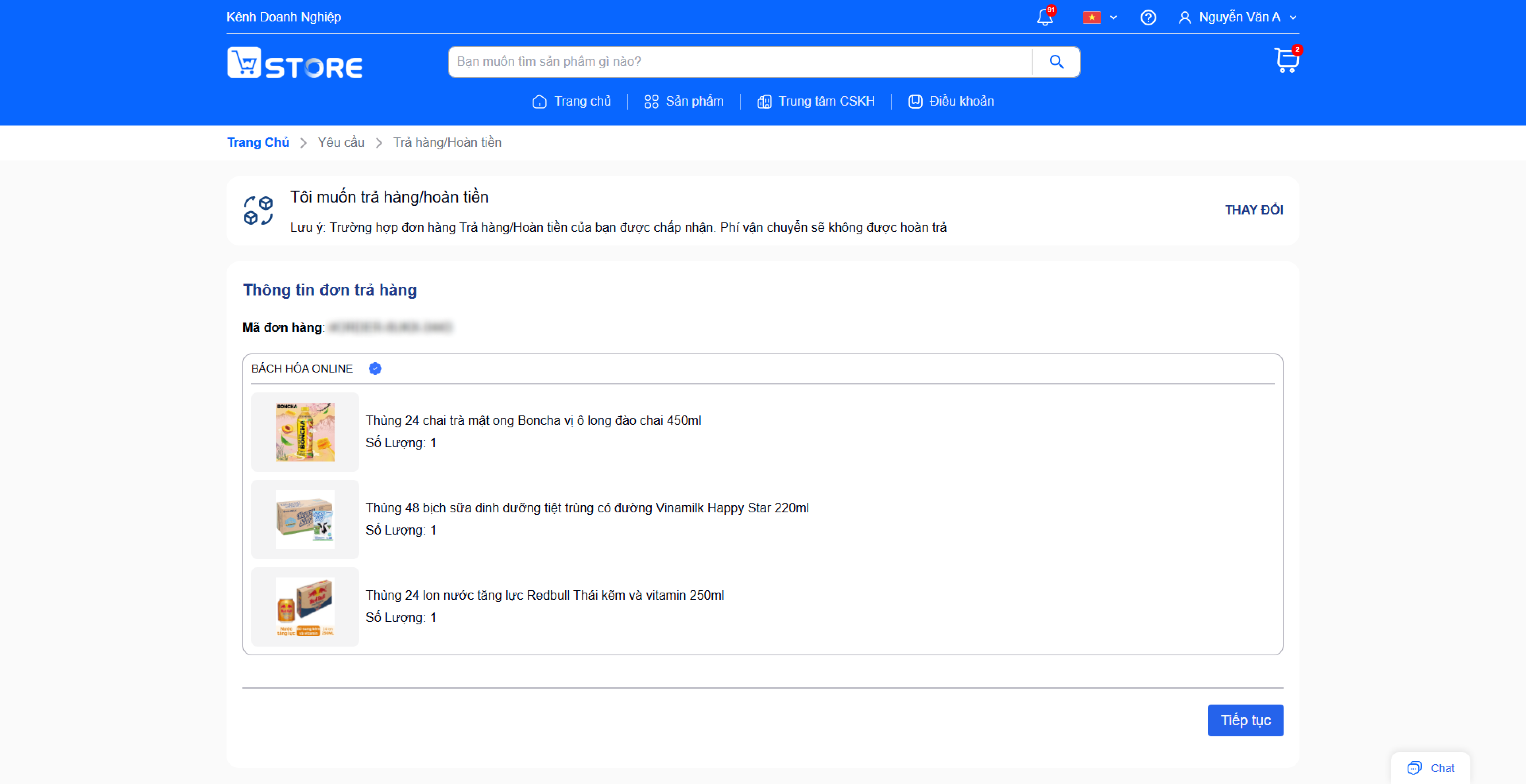Click the THAY ĐỔI link
Viewport: 1526px width, 784px height.
coord(1253,210)
